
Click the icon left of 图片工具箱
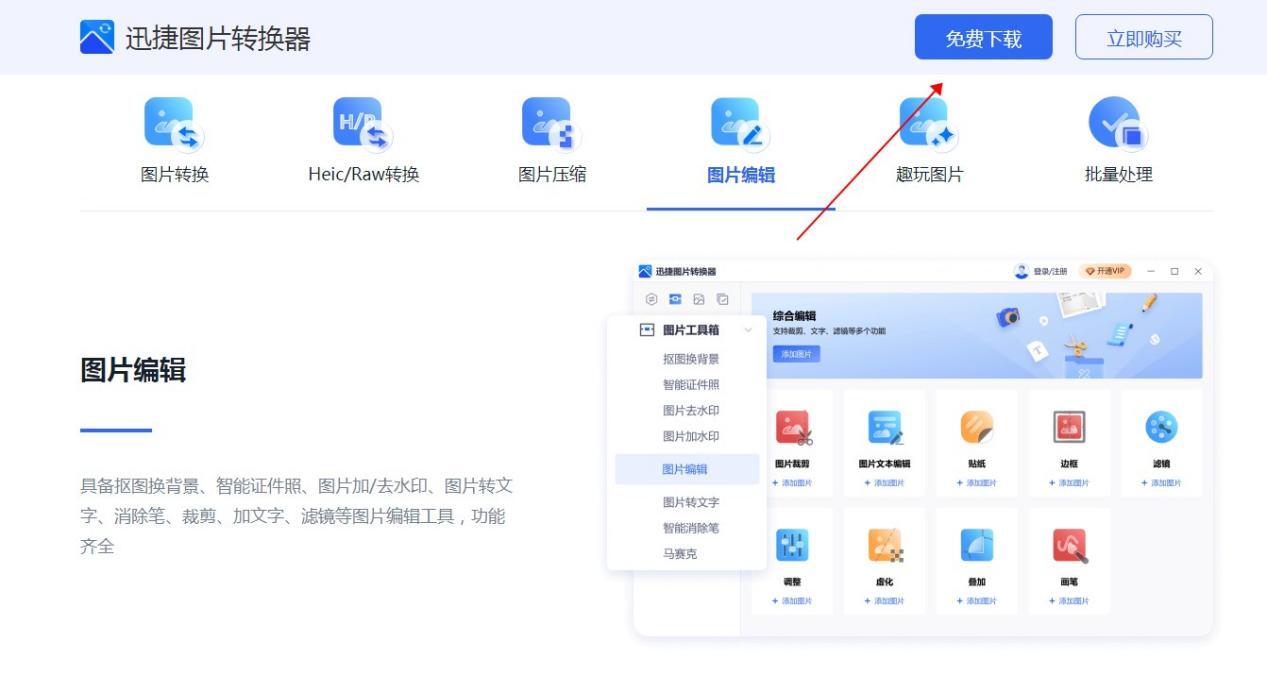tap(647, 330)
